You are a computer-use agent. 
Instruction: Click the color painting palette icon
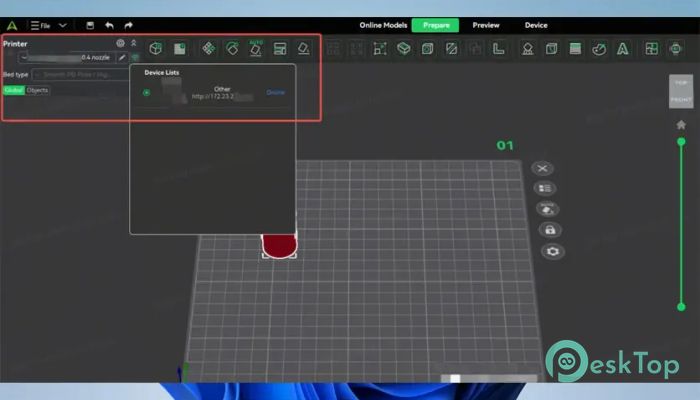point(599,48)
